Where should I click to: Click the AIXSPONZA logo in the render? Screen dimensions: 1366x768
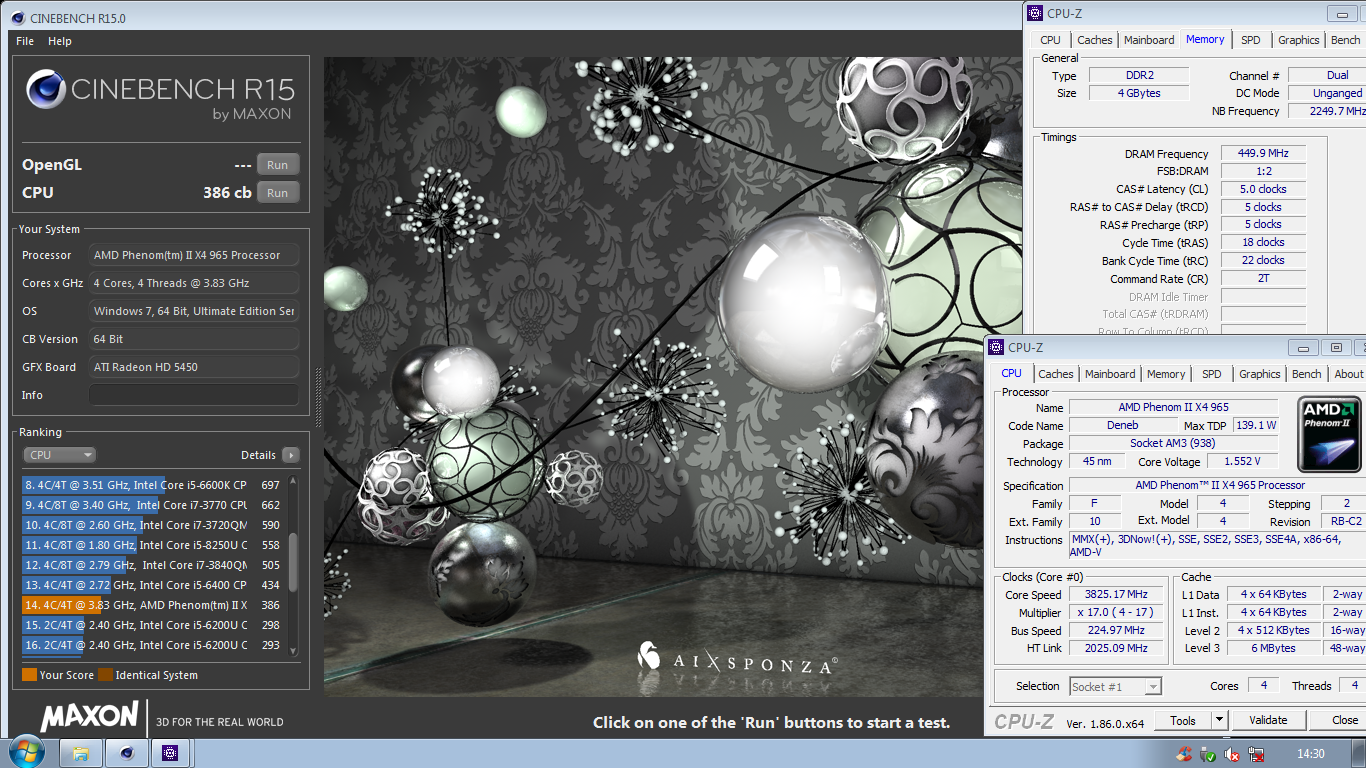(x=737, y=657)
